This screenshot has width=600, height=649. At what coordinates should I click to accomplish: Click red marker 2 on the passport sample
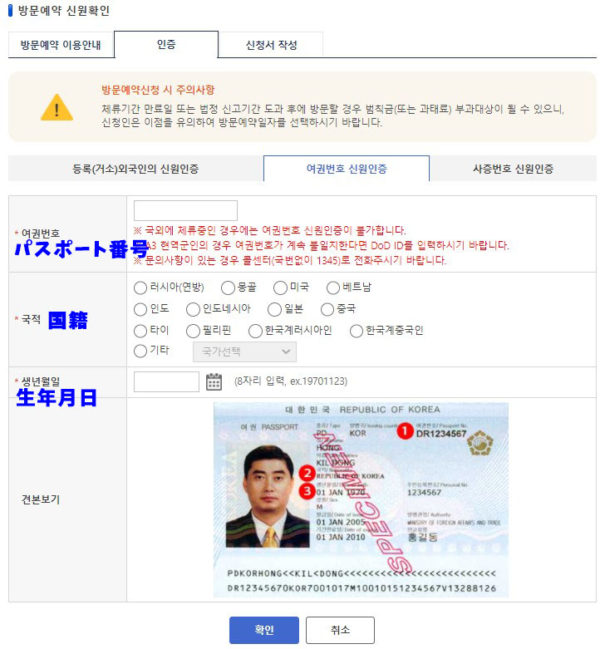tap(307, 473)
